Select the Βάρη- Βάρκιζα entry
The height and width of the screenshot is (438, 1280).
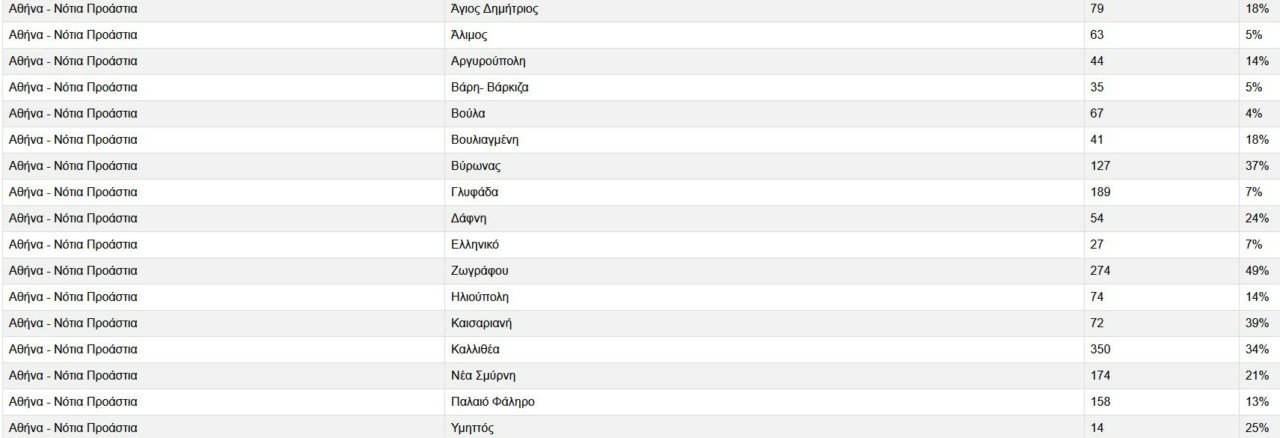coord(490,87)
